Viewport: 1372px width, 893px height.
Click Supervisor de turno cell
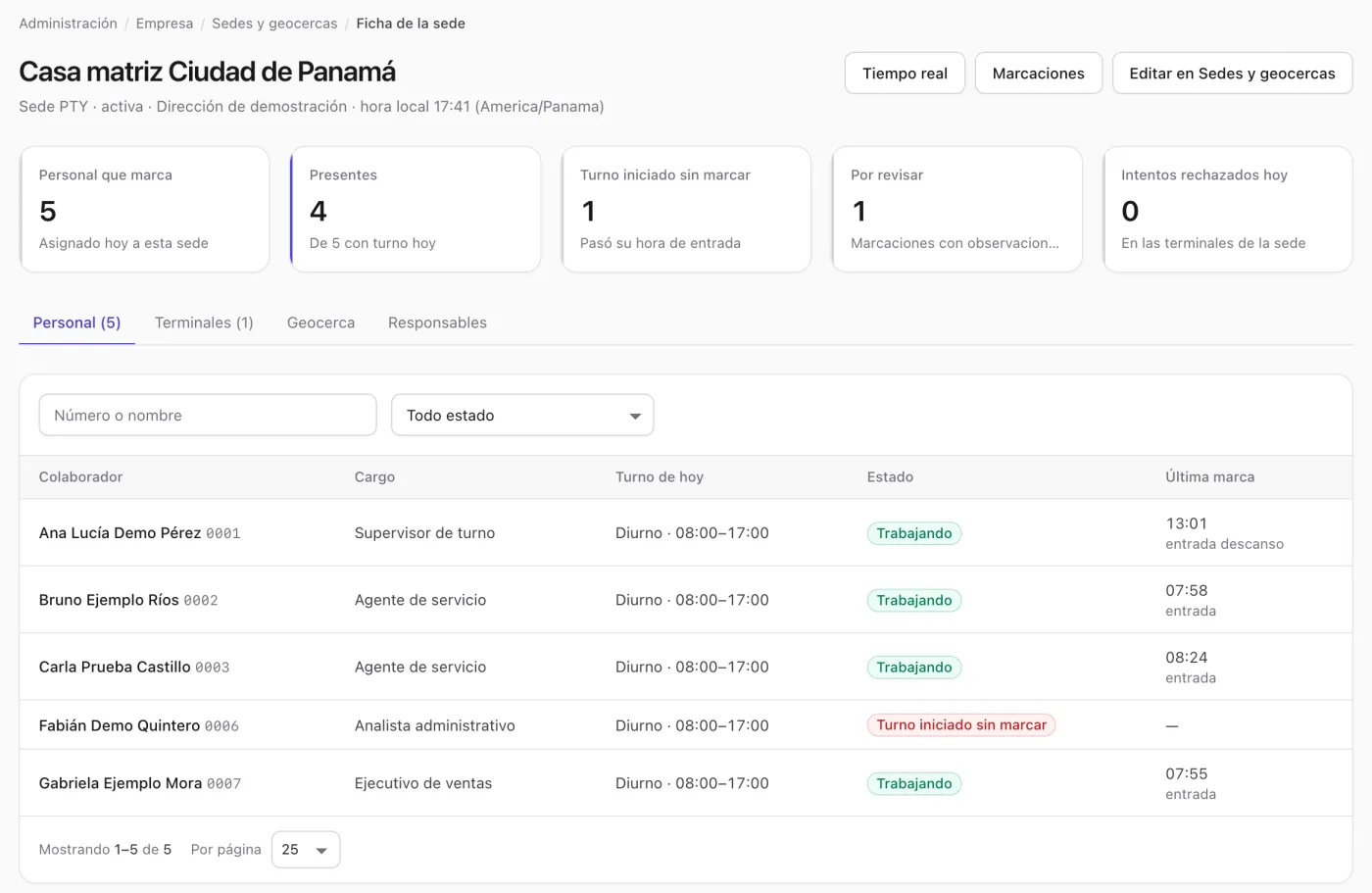point(424,533)
